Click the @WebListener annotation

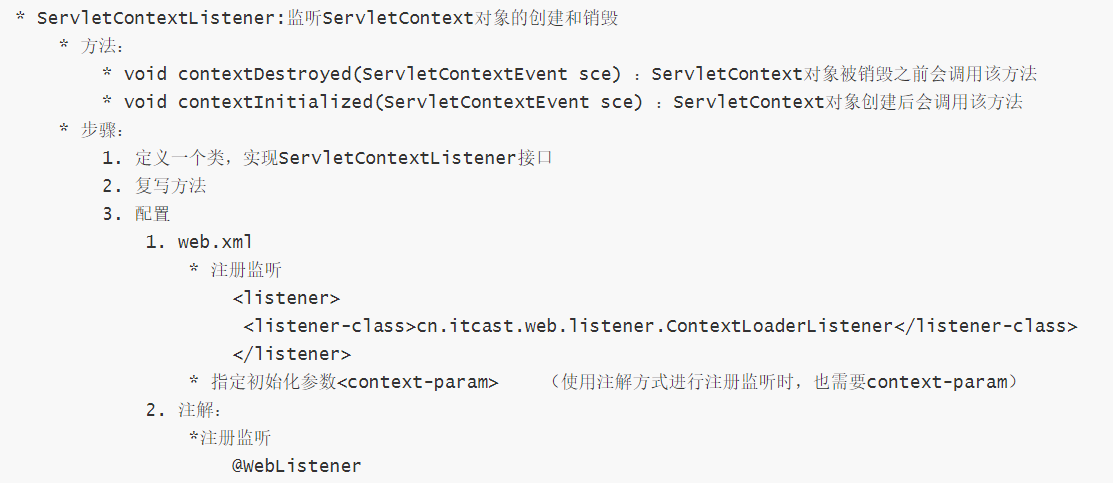297,466
